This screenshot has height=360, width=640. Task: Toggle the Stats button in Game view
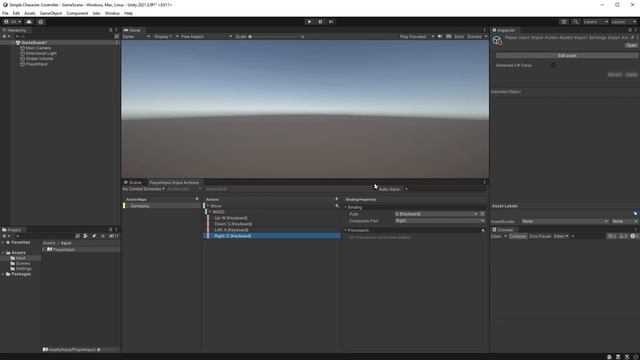(x=459, y=36)
